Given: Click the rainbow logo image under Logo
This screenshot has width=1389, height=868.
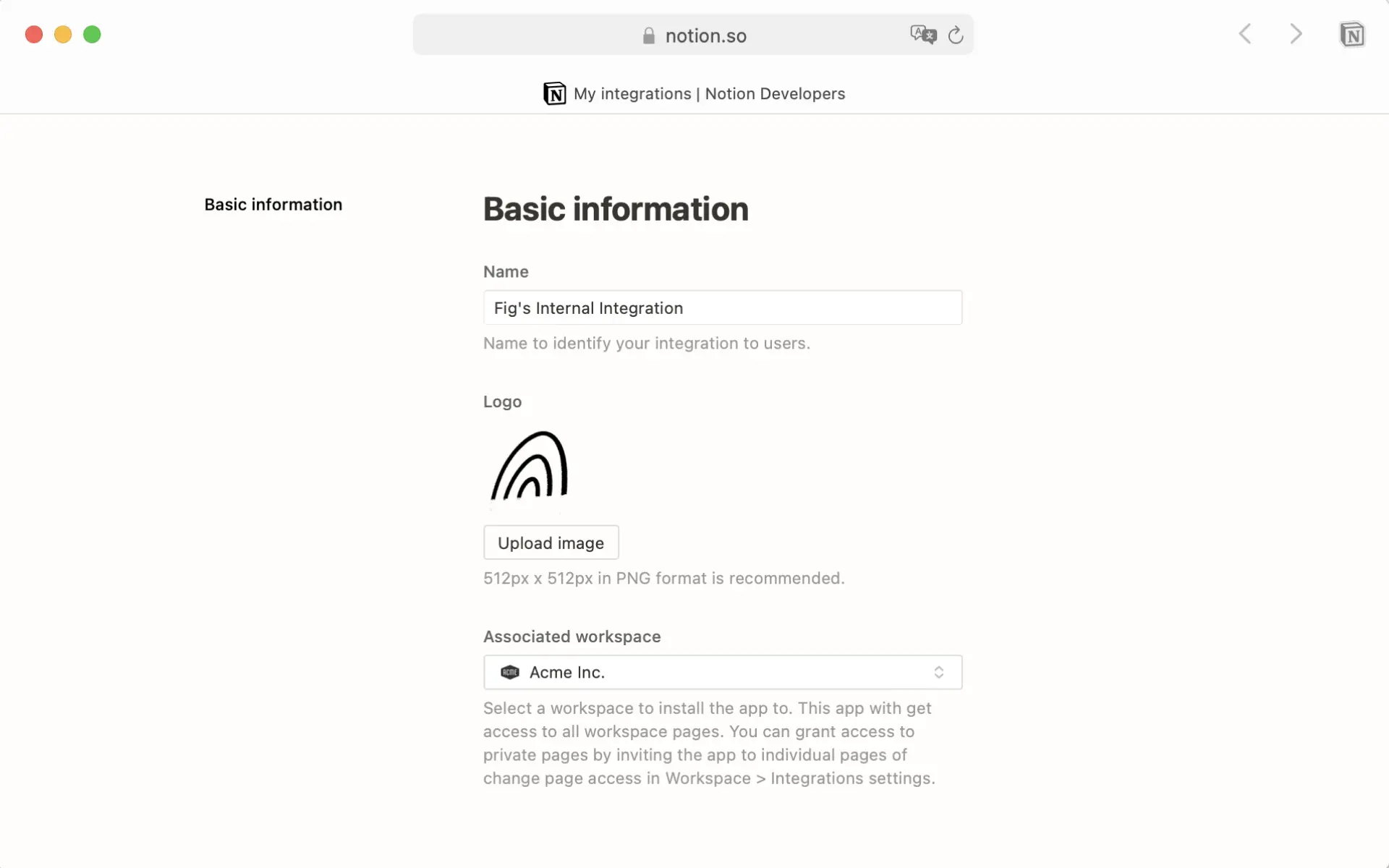Looking at the screenshot, I should [530, 467].
